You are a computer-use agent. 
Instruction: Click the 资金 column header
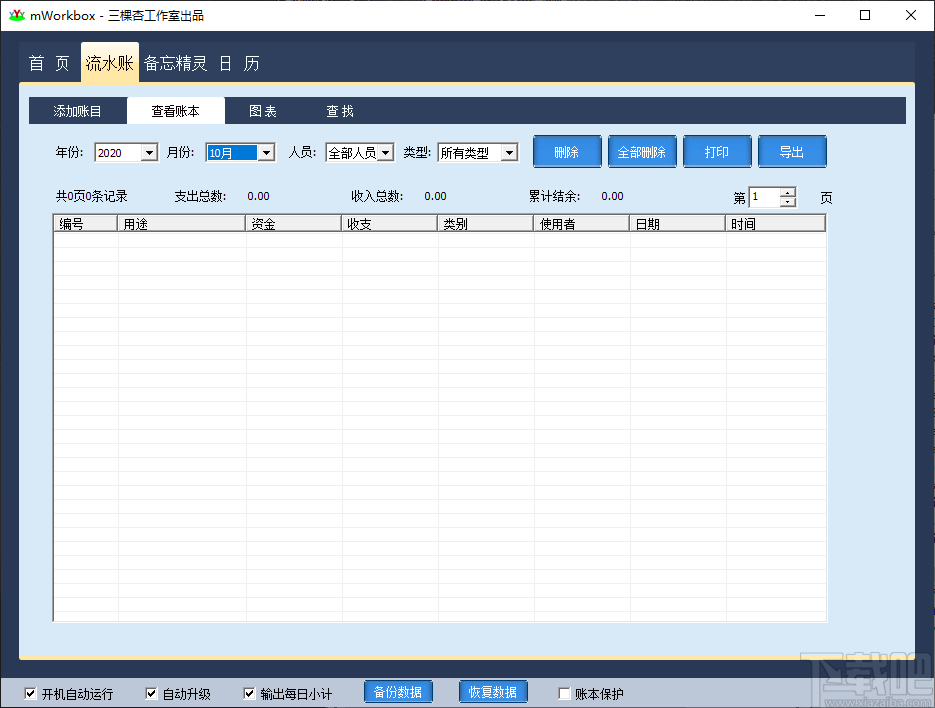tap(293, 224)
